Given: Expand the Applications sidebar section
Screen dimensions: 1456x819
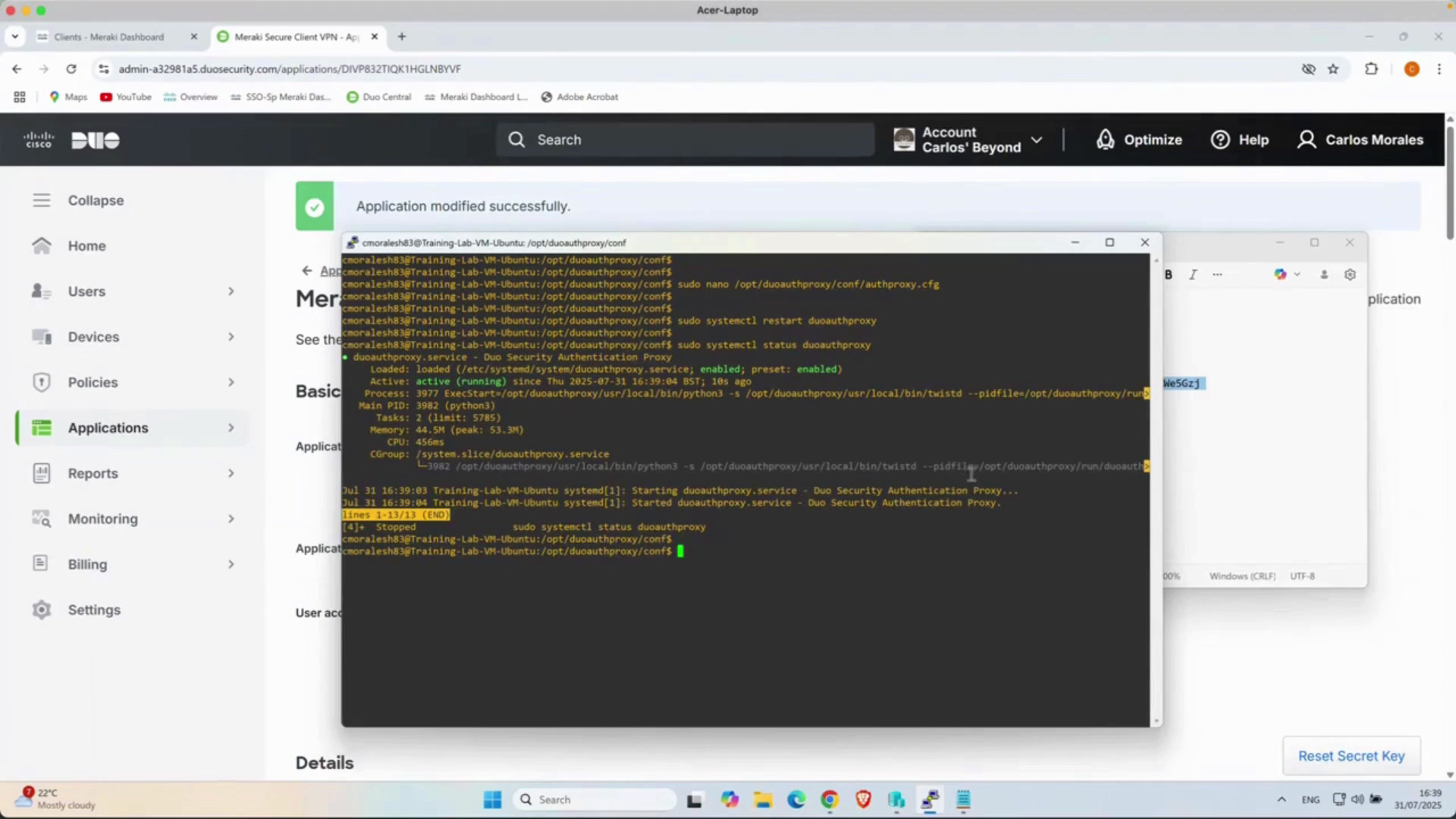Looking at the screenshot, I should pyautogui.click(x=231, y=428).
